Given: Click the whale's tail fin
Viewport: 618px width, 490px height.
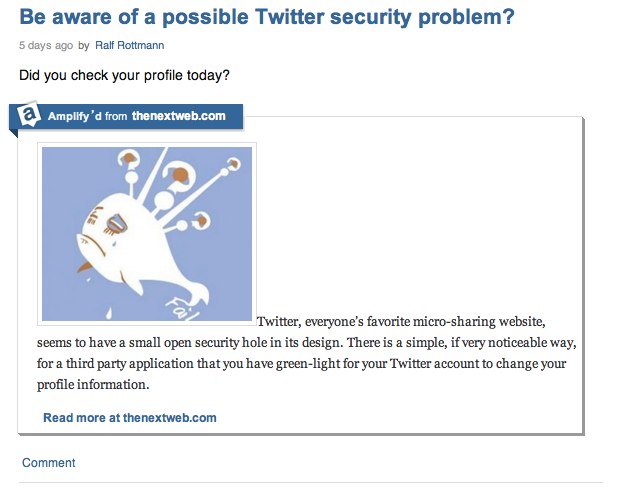Looking at the screenshot, I should point(197,295).
